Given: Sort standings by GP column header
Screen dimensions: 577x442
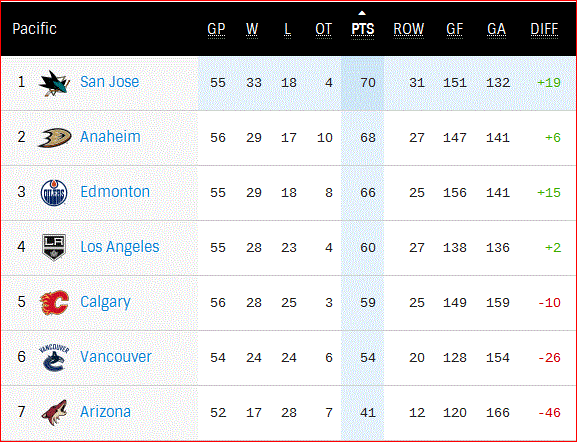Looking at the screenshot, I should click(216, 29).
